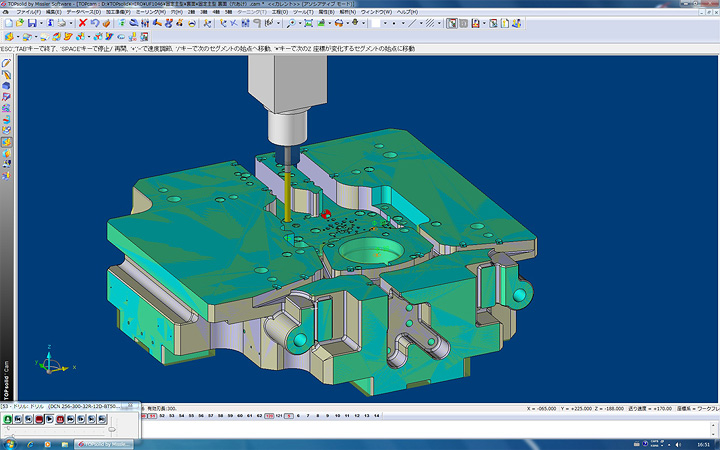Click the pencil sketch icon in the left sidebar
720x450 pixels.
pos(6,63)
